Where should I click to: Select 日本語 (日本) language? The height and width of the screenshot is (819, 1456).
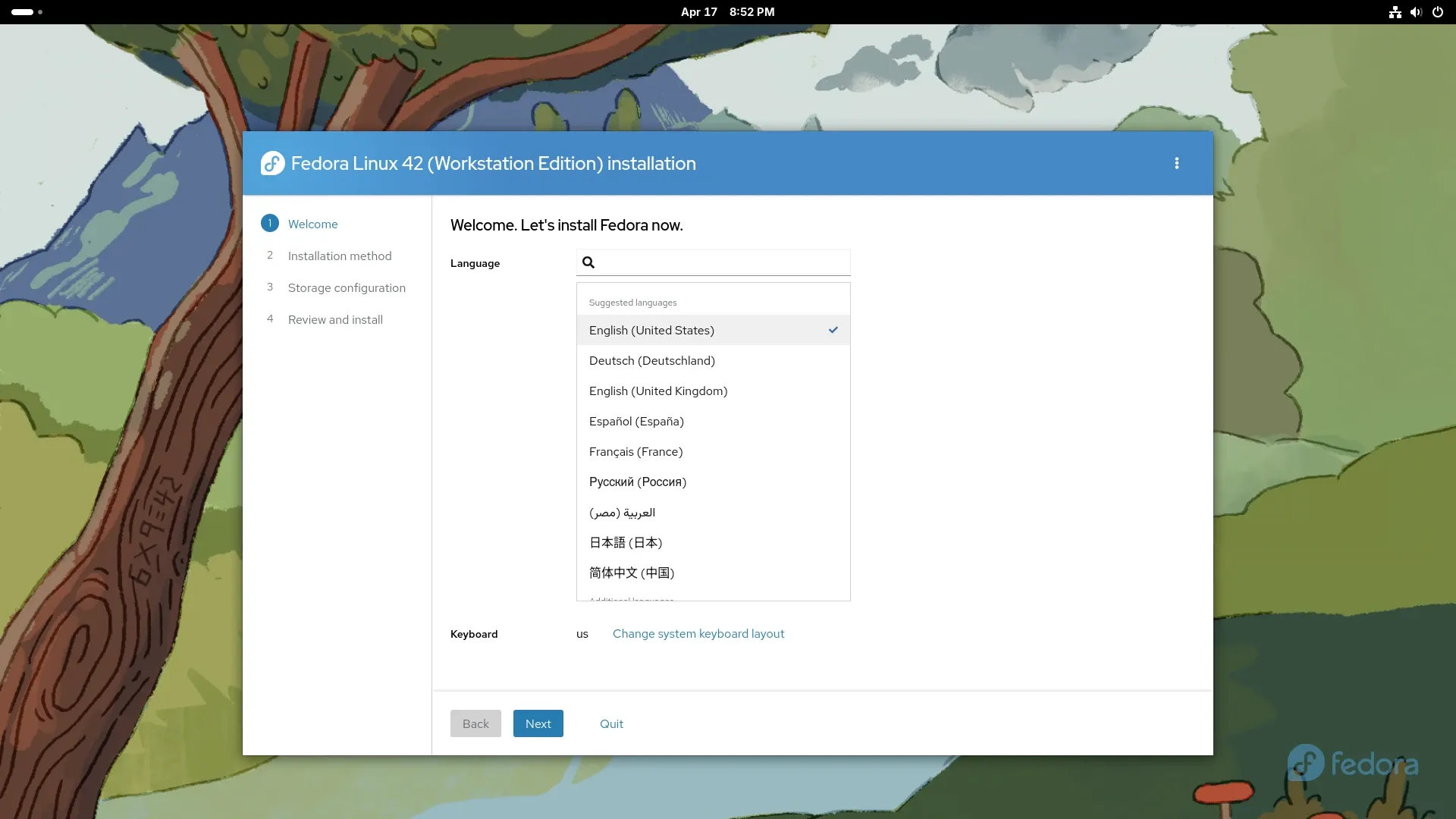point(714,542)
